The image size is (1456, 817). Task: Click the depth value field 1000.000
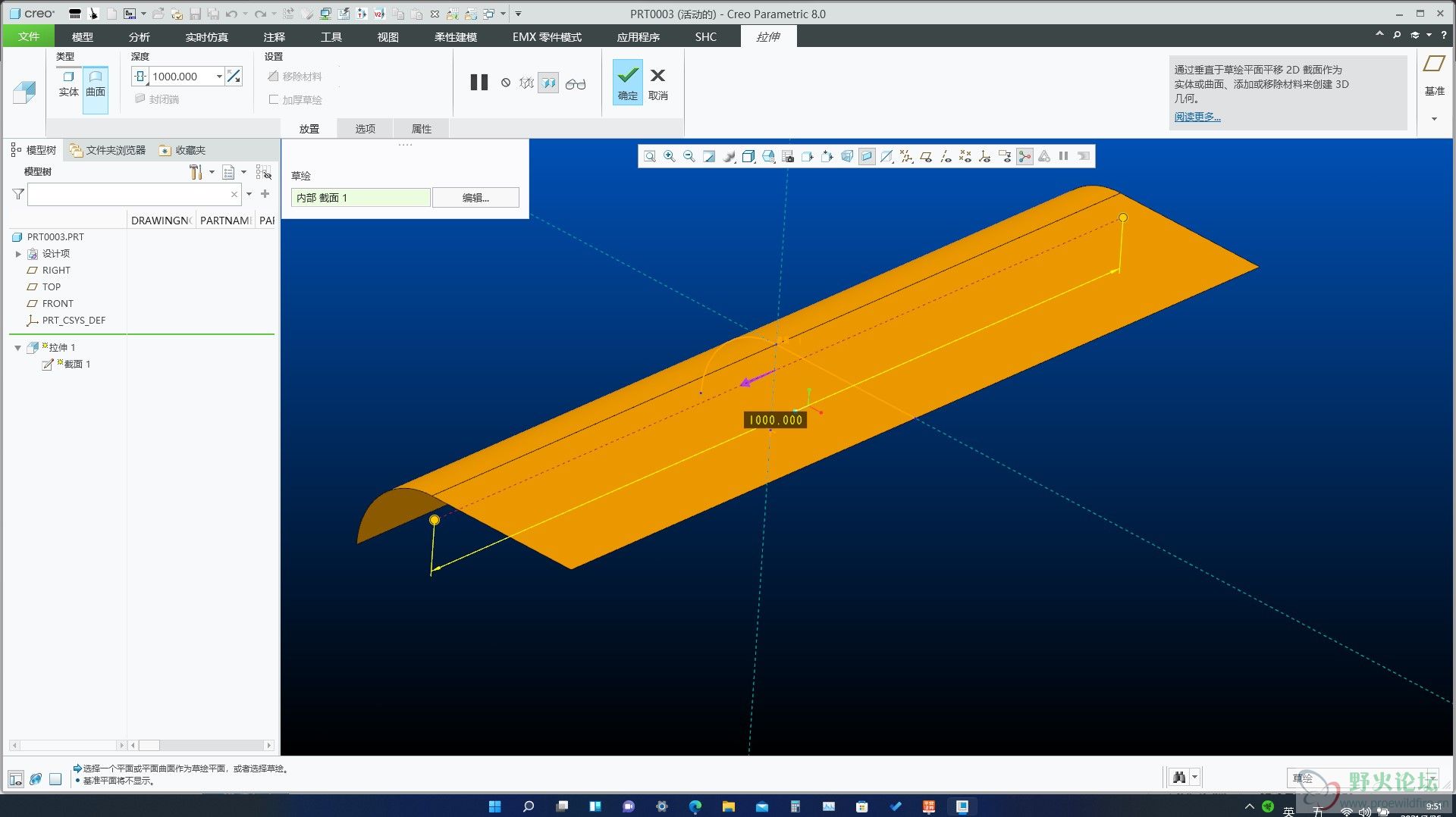pos(182,77)
